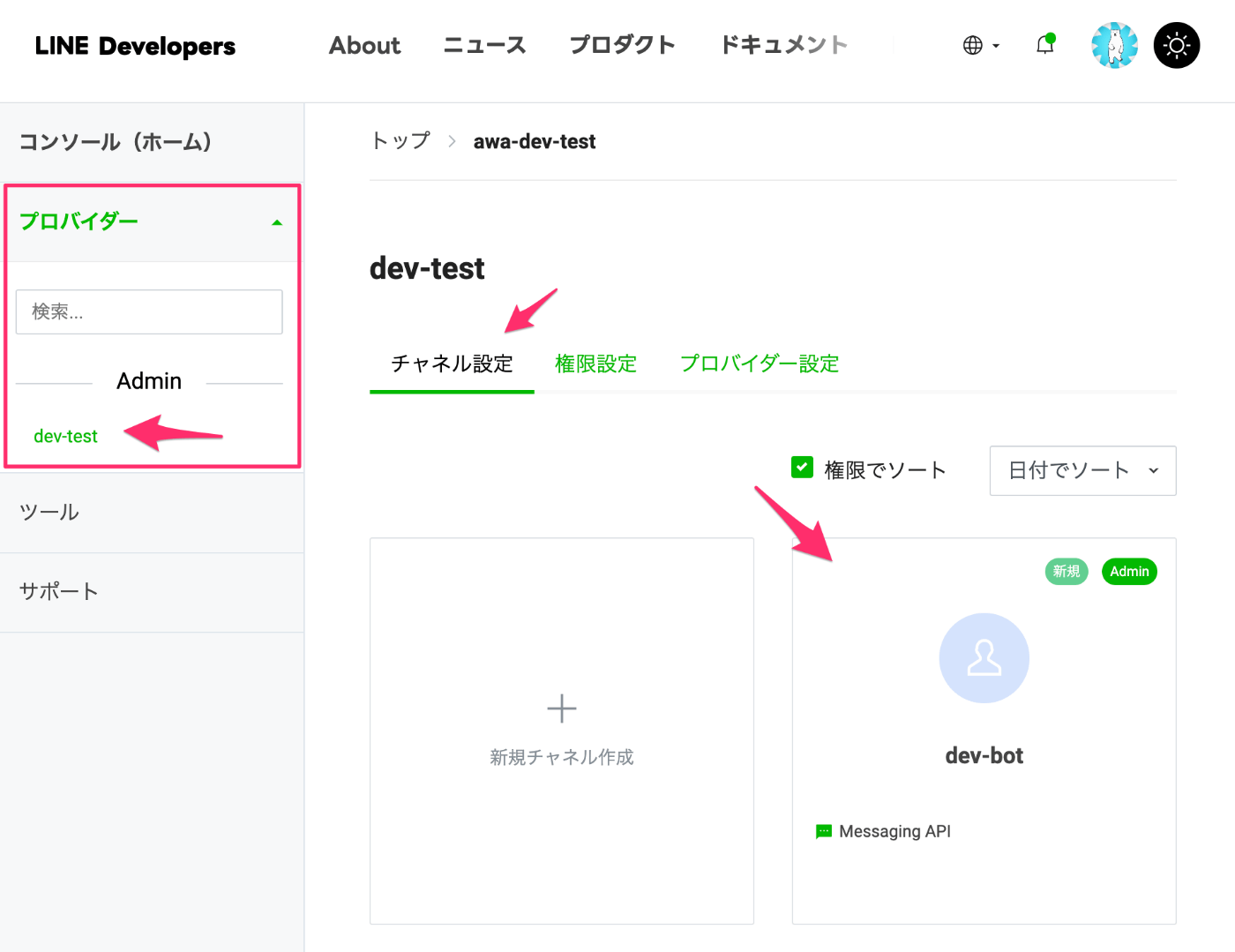Viewport: 1235px width, 952px height.
Task: Switch to the プロバイダー設定 tab
Action: pos(760,364)
